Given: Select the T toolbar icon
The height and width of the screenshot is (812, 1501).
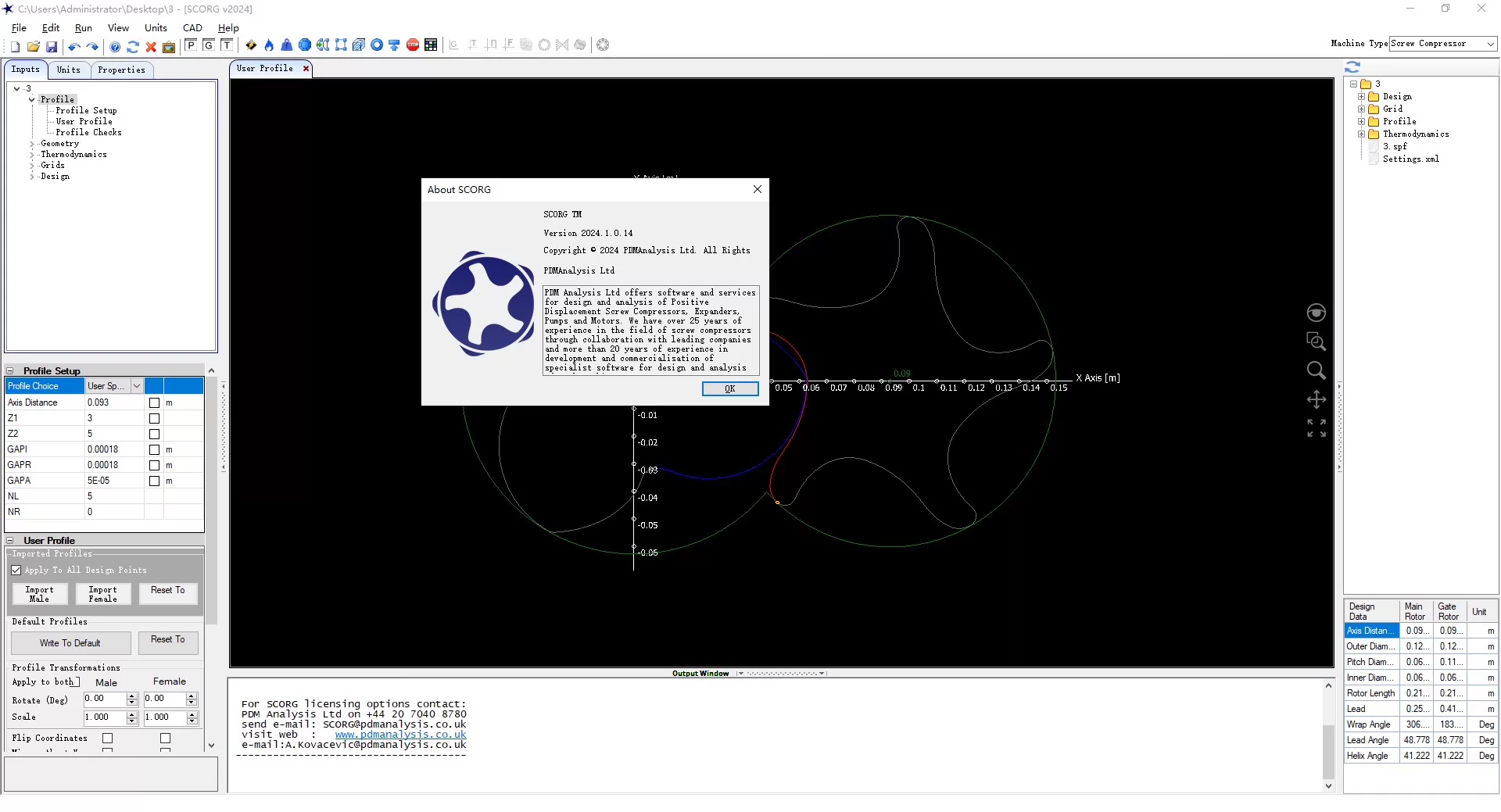Looking at the screenshot, I should pyautogui.click(x=227, y=45).
